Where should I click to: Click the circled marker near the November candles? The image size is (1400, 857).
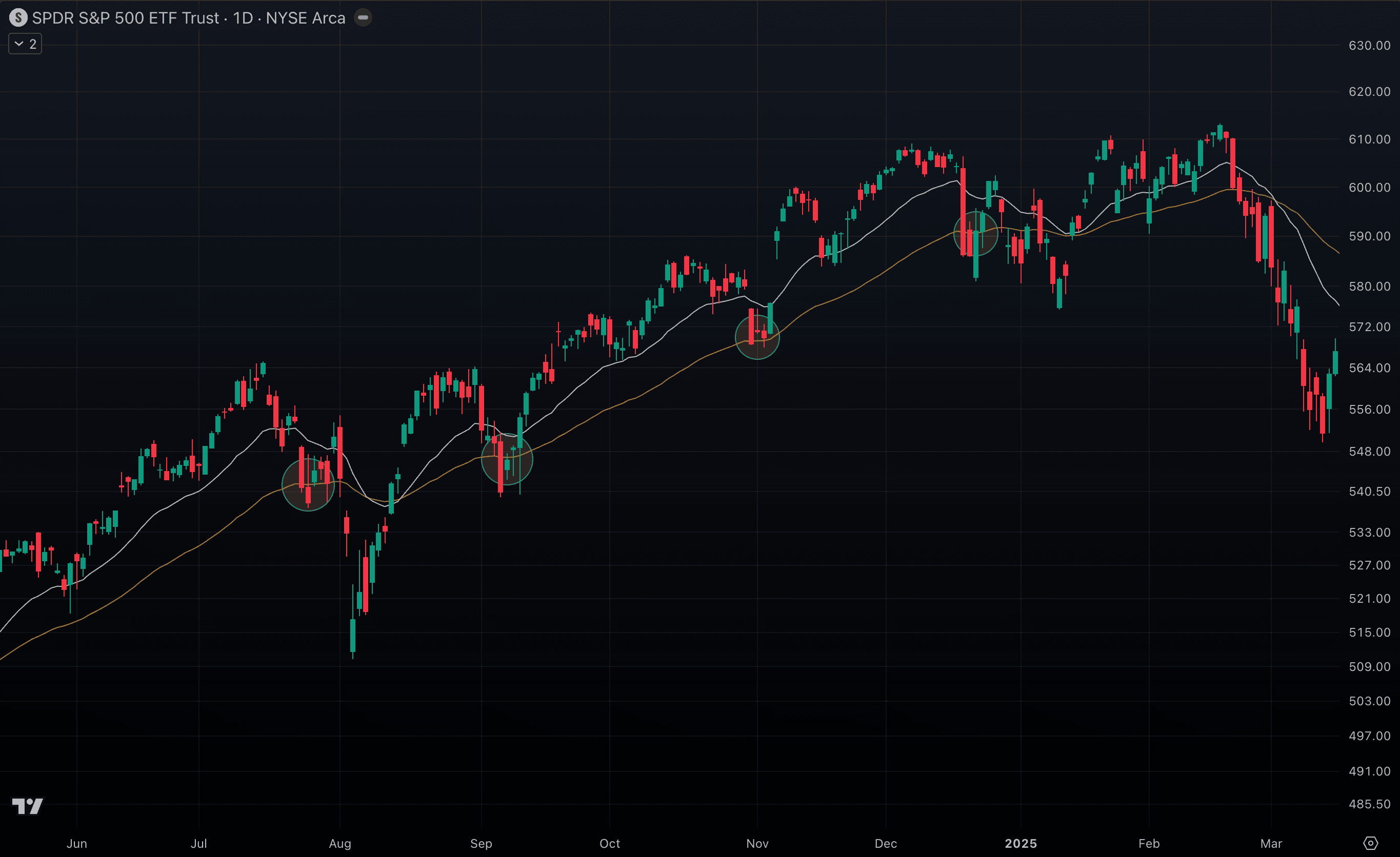[758, 336]
